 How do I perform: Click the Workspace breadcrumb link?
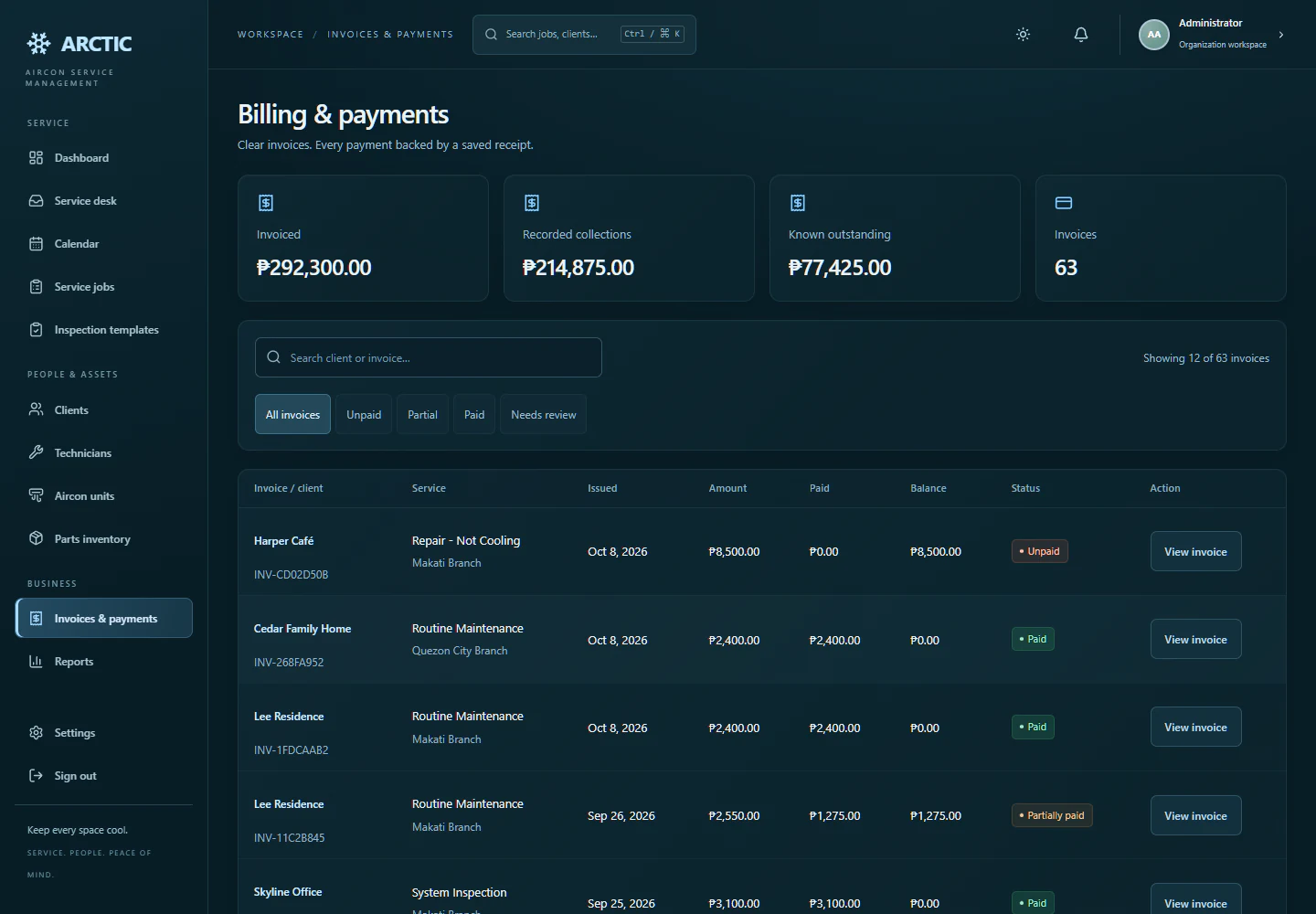271,35
